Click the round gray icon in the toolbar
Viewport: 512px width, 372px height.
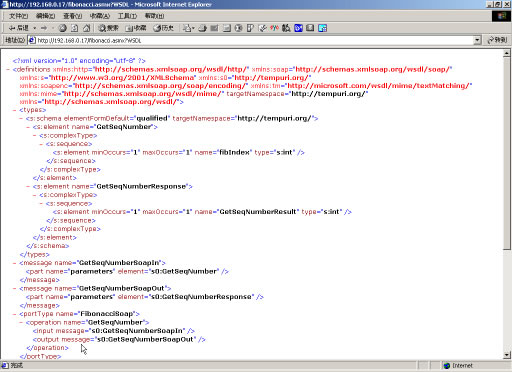238,28
